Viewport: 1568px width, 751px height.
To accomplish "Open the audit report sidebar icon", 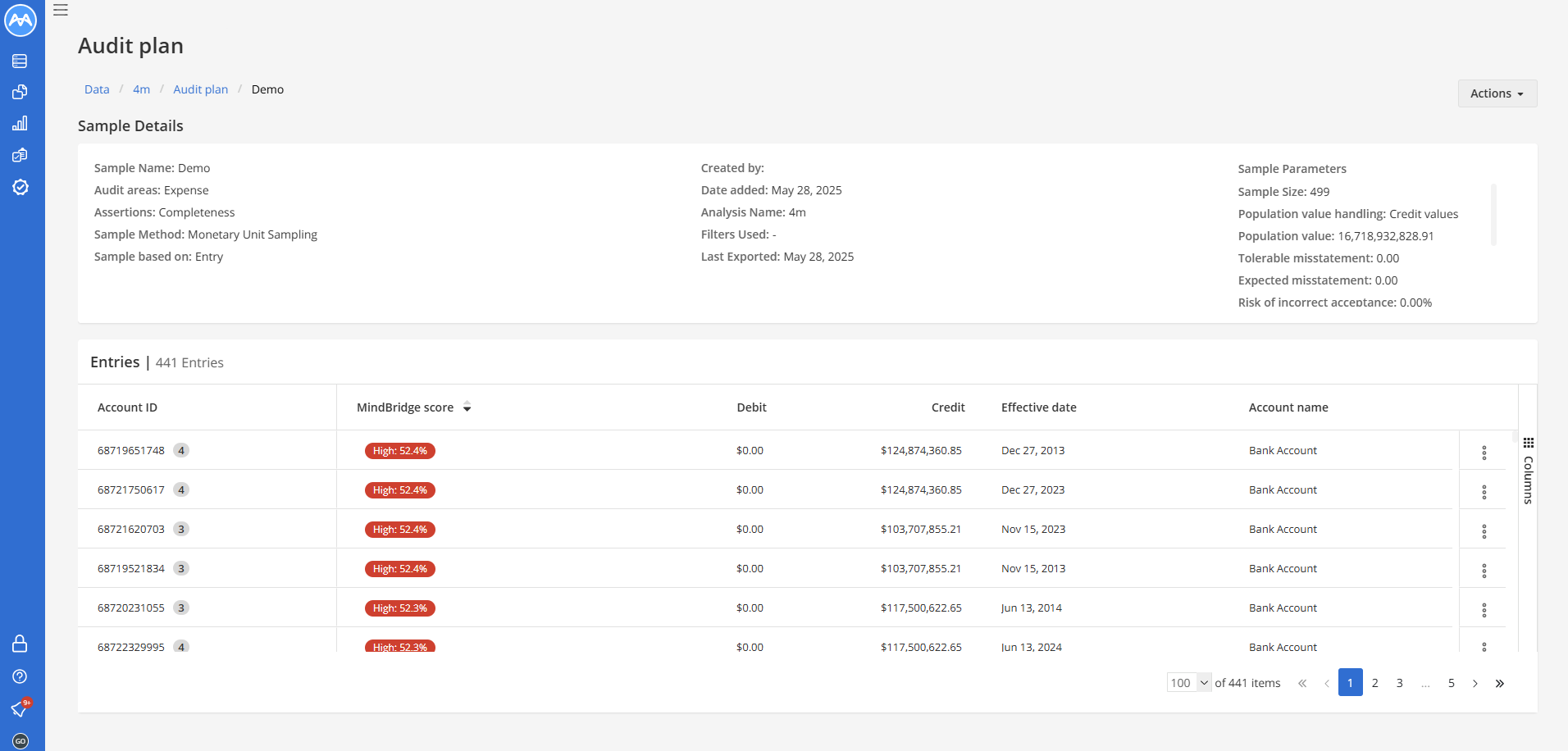I will click(21, 155).
